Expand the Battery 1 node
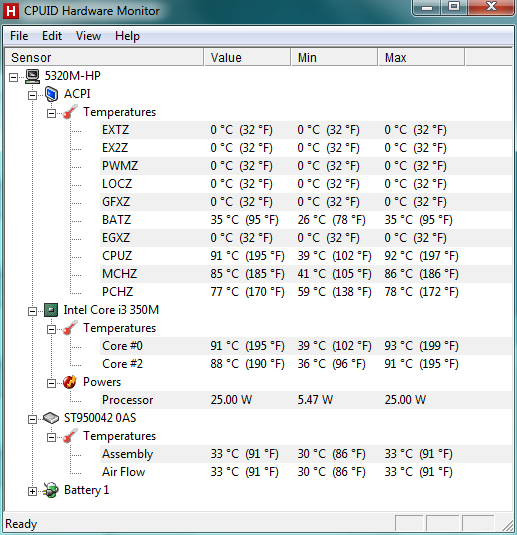This screenshot has width=517, height=535. click(x=32, y=491)
